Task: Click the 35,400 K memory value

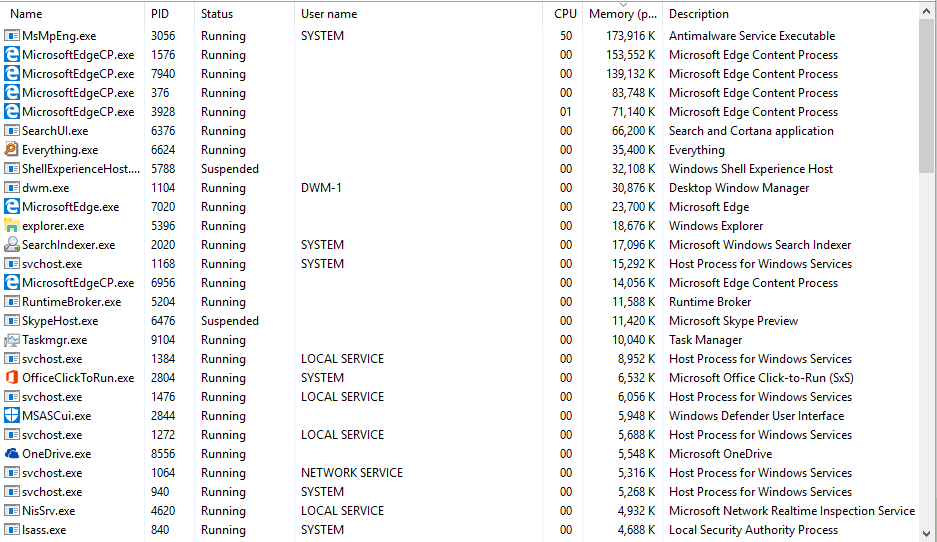Action: 633,150
